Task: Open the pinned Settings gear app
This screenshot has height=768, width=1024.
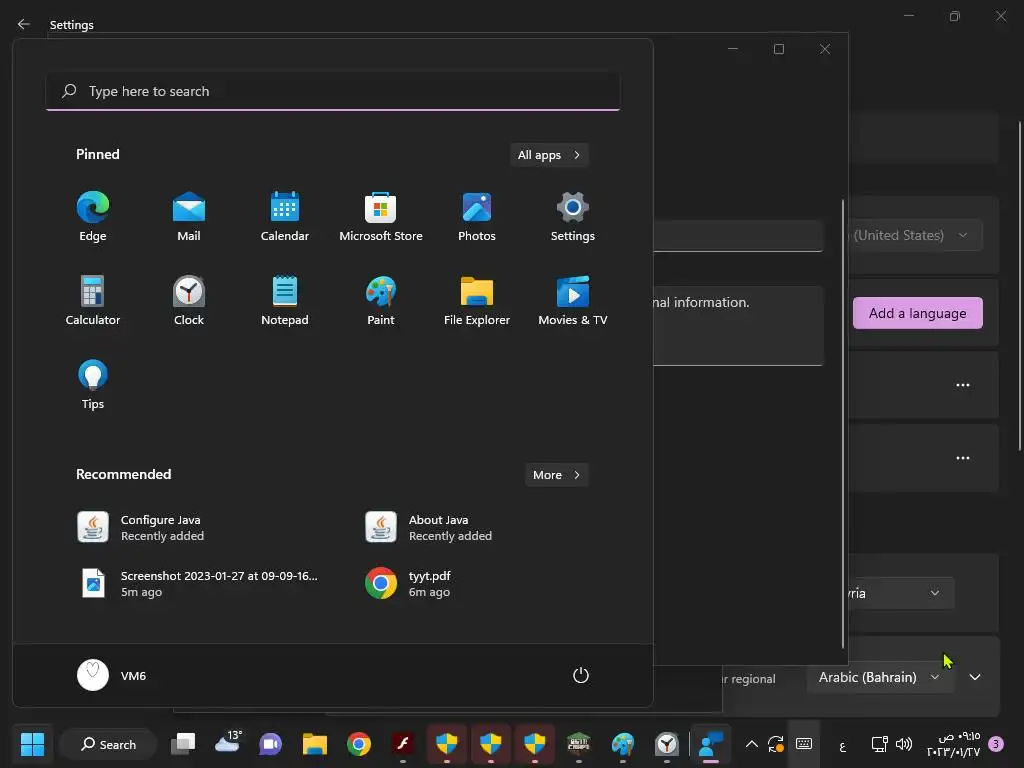Action: (x=573, y=217)
